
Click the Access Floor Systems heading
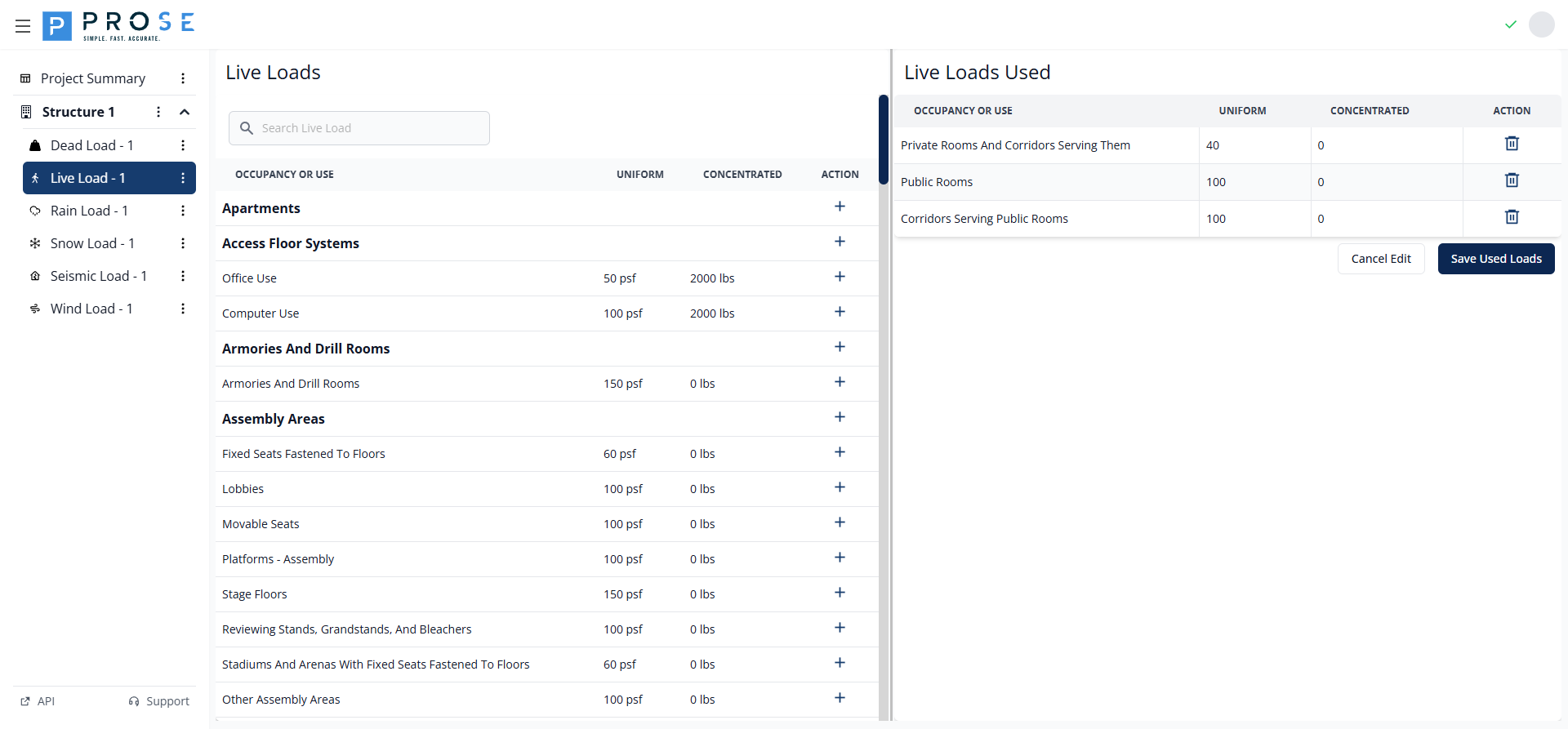[x=291, y=243]
